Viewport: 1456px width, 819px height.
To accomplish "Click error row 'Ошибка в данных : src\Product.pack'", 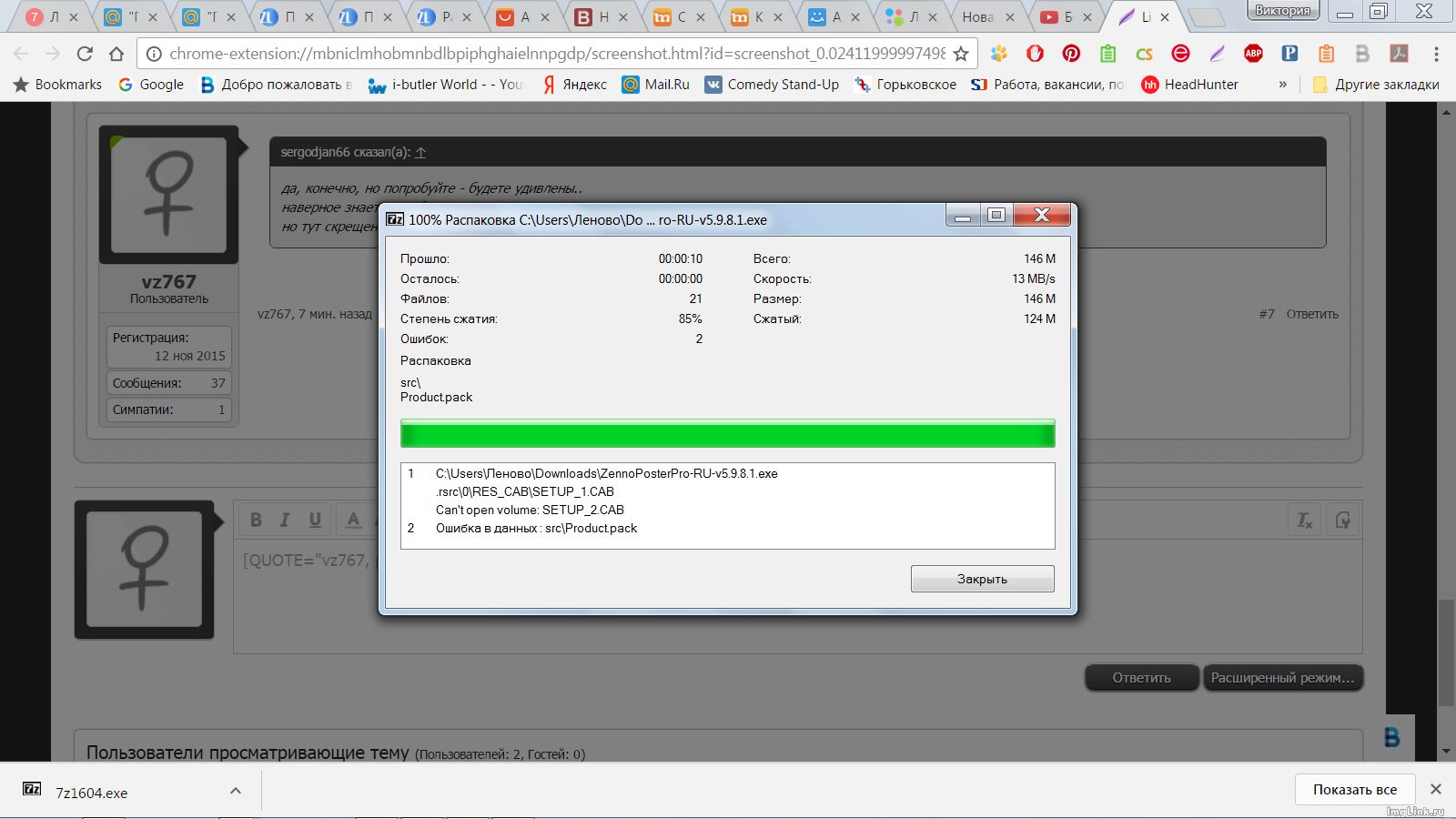I will (x=536, y=528).
